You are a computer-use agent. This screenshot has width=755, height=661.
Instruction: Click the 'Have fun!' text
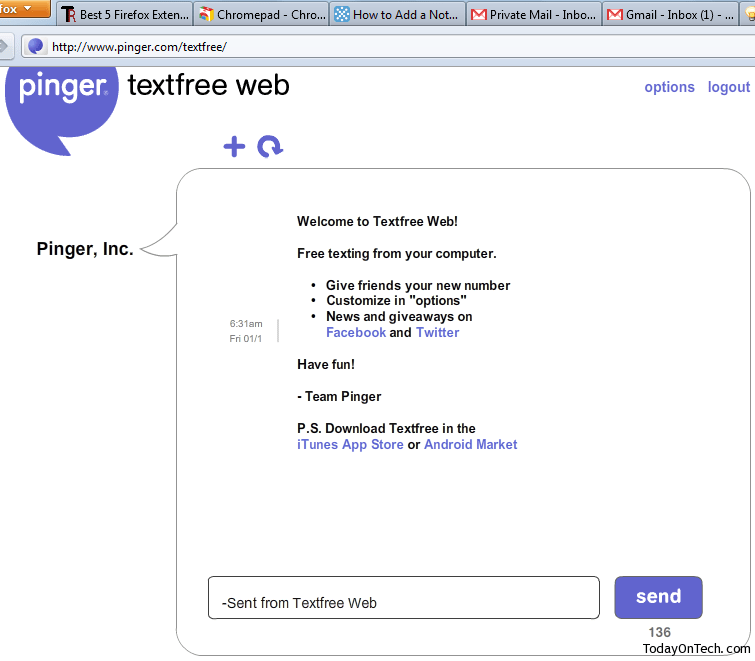pyautogui.click(x=326, y=364)
